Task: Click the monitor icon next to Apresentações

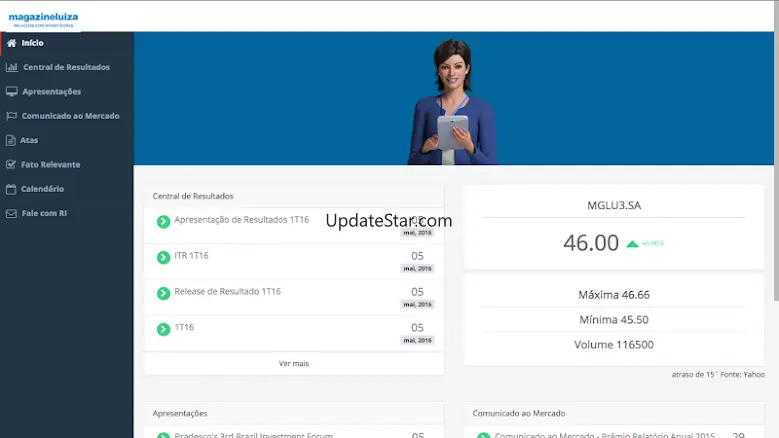Action: pos(11,91)
